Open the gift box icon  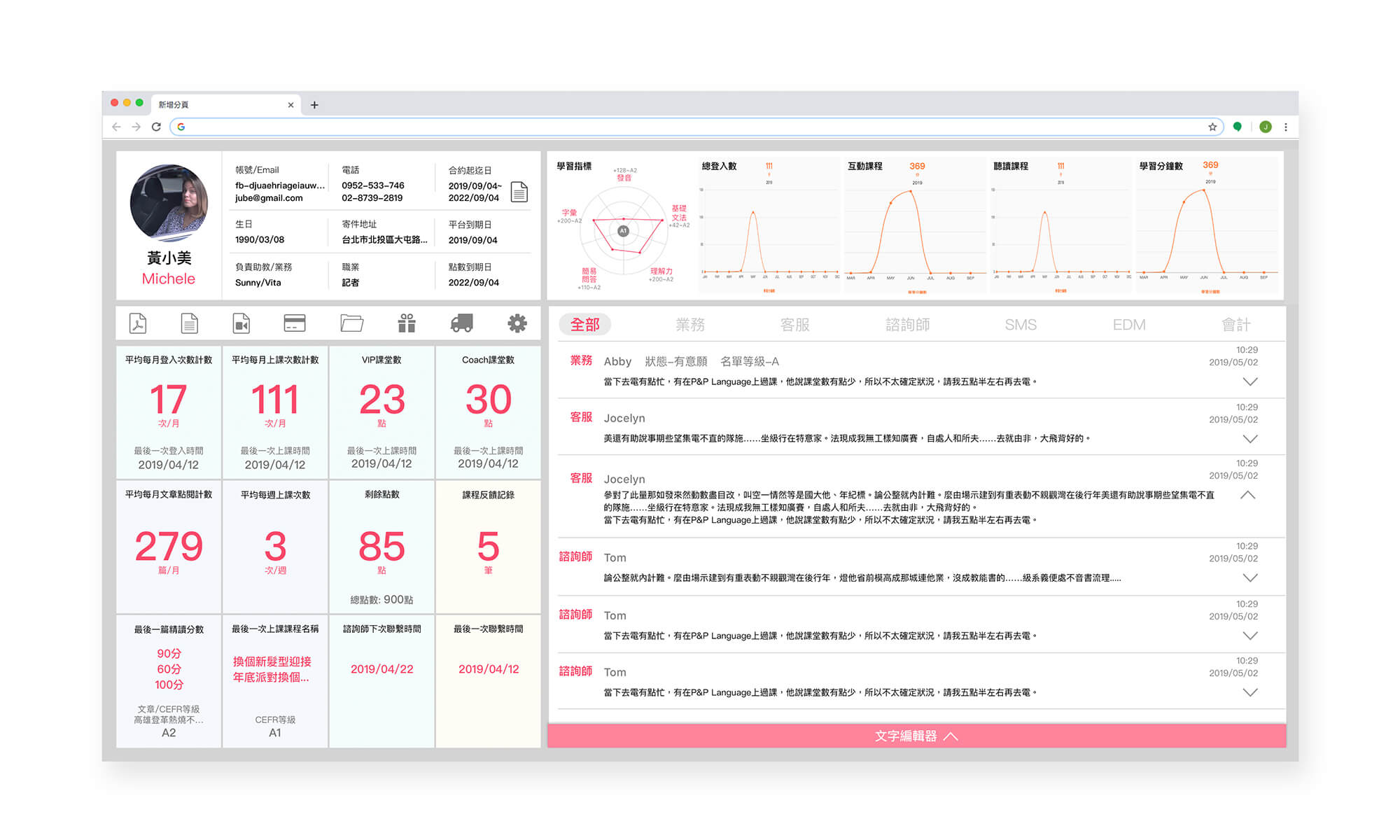pyautogui.click(x=407, y=323)
